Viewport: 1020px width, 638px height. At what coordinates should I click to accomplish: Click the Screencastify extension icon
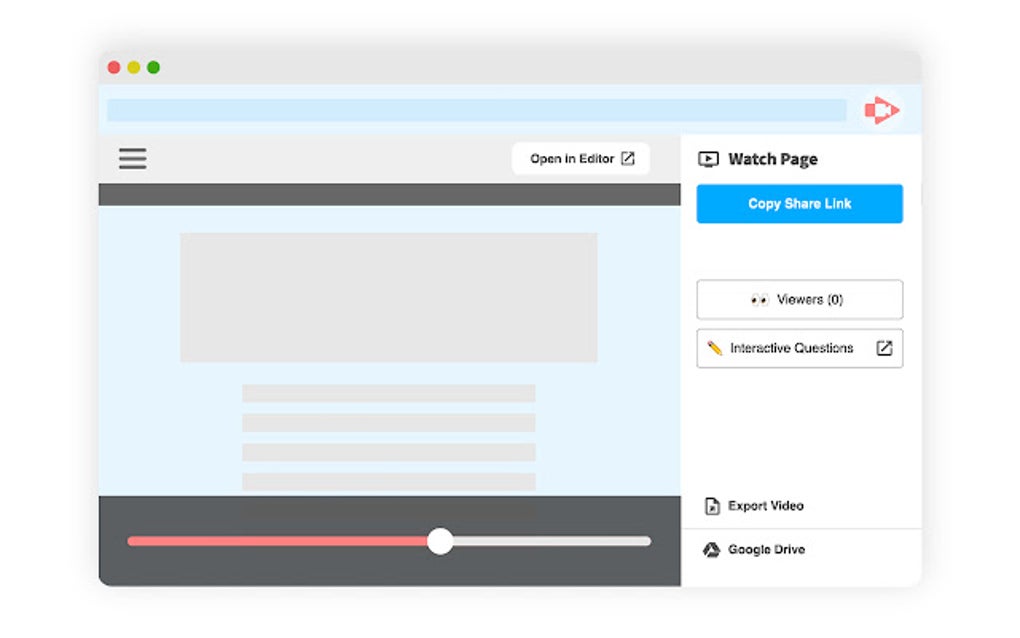coord(881,110)
